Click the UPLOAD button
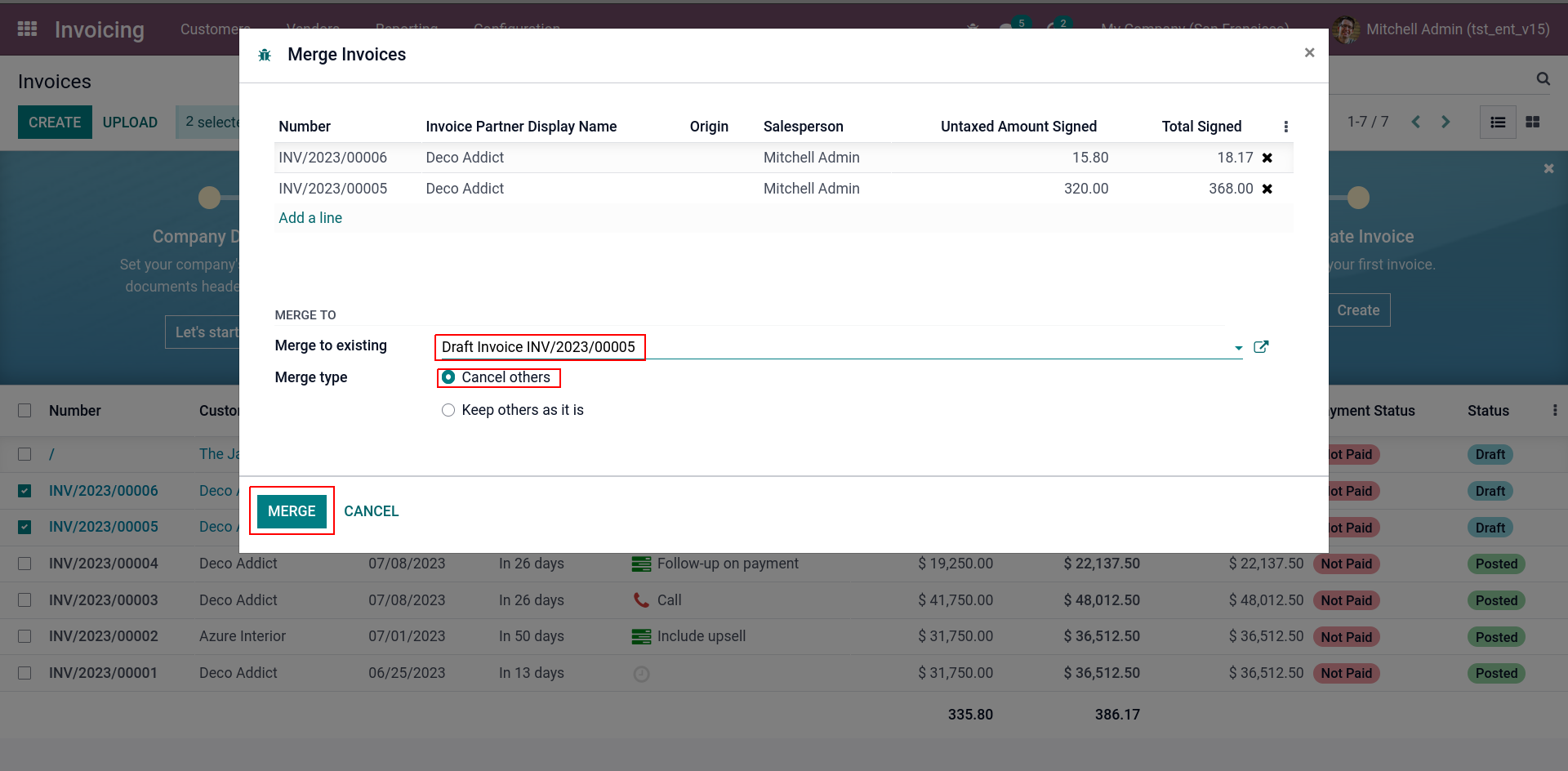The image size is (1568, 771). pos(130,123)
